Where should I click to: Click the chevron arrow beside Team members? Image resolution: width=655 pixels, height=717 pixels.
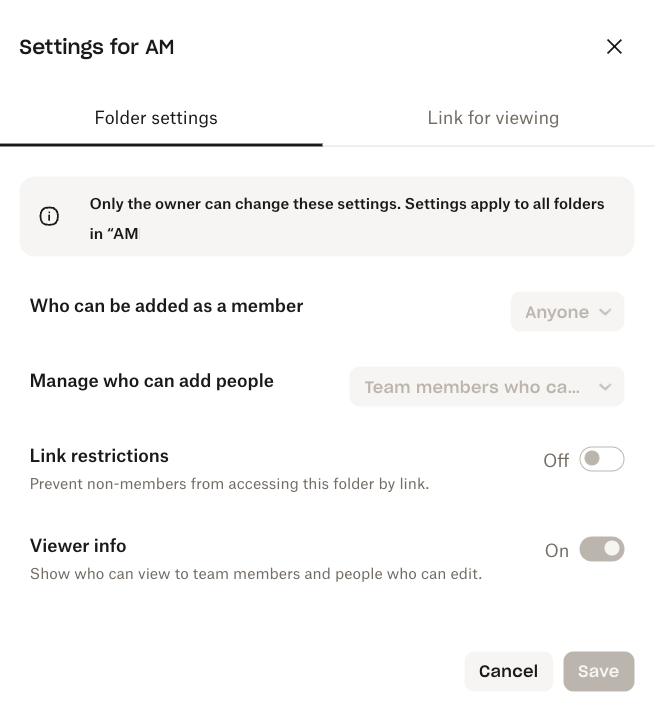click(605, 387)
